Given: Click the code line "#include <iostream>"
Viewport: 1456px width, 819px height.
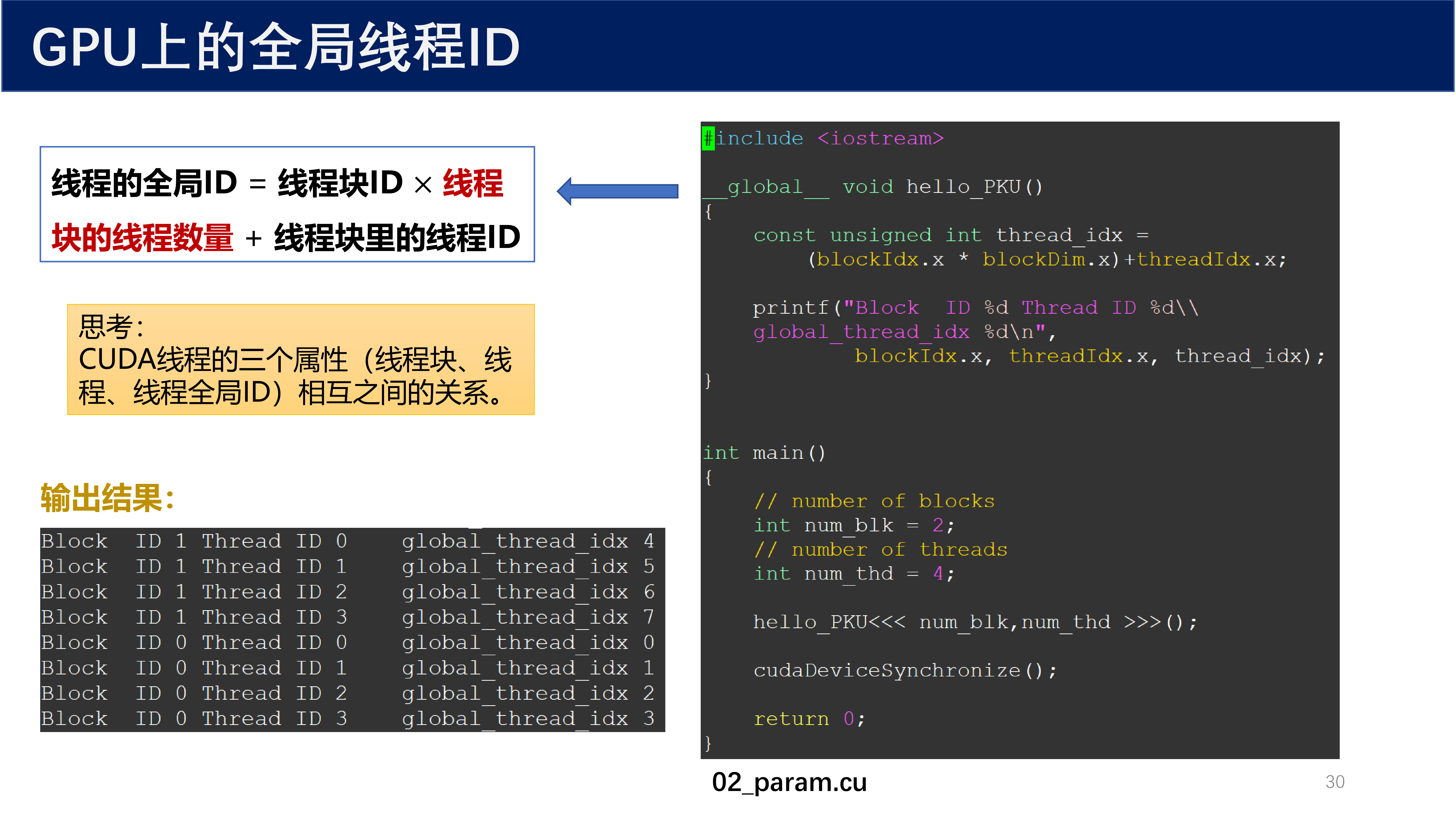Looking at the screenshot, I should 823,139.
